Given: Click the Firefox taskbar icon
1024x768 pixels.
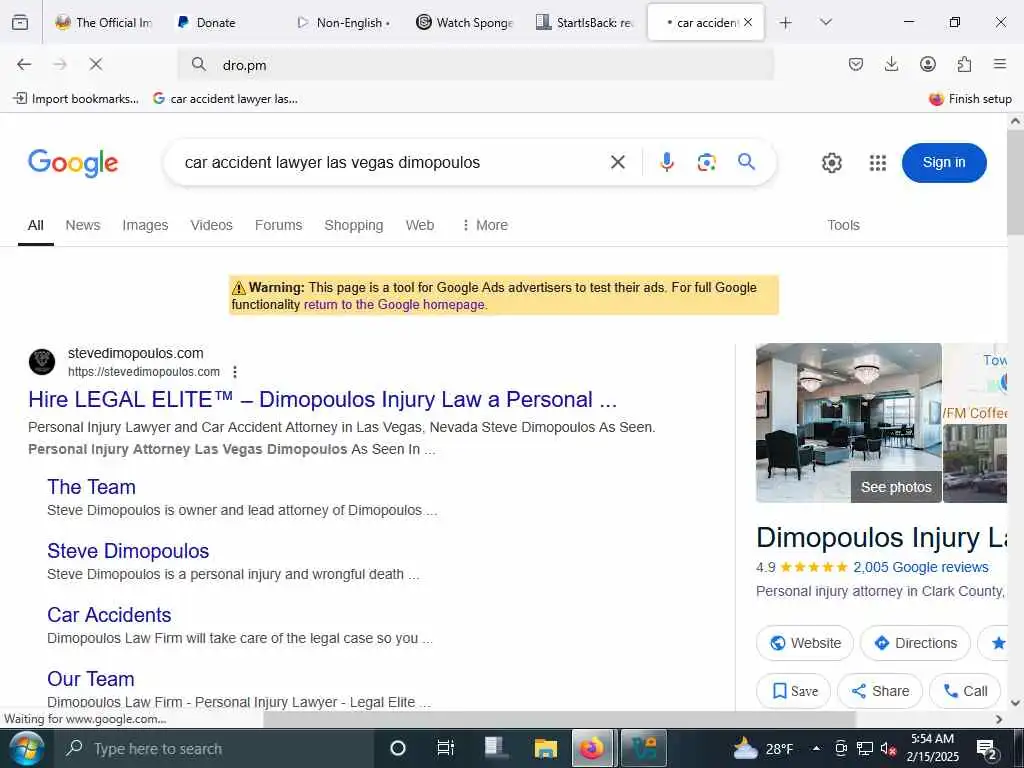Looking at the screenshot, I should [x=592, y=748].
